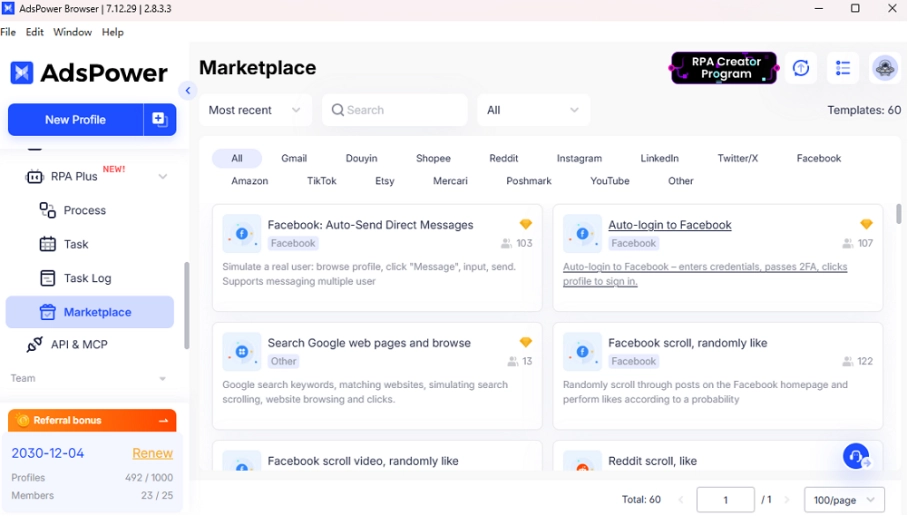Select the Instagram filter tab
Screen dimensions: 908x516
579,158
